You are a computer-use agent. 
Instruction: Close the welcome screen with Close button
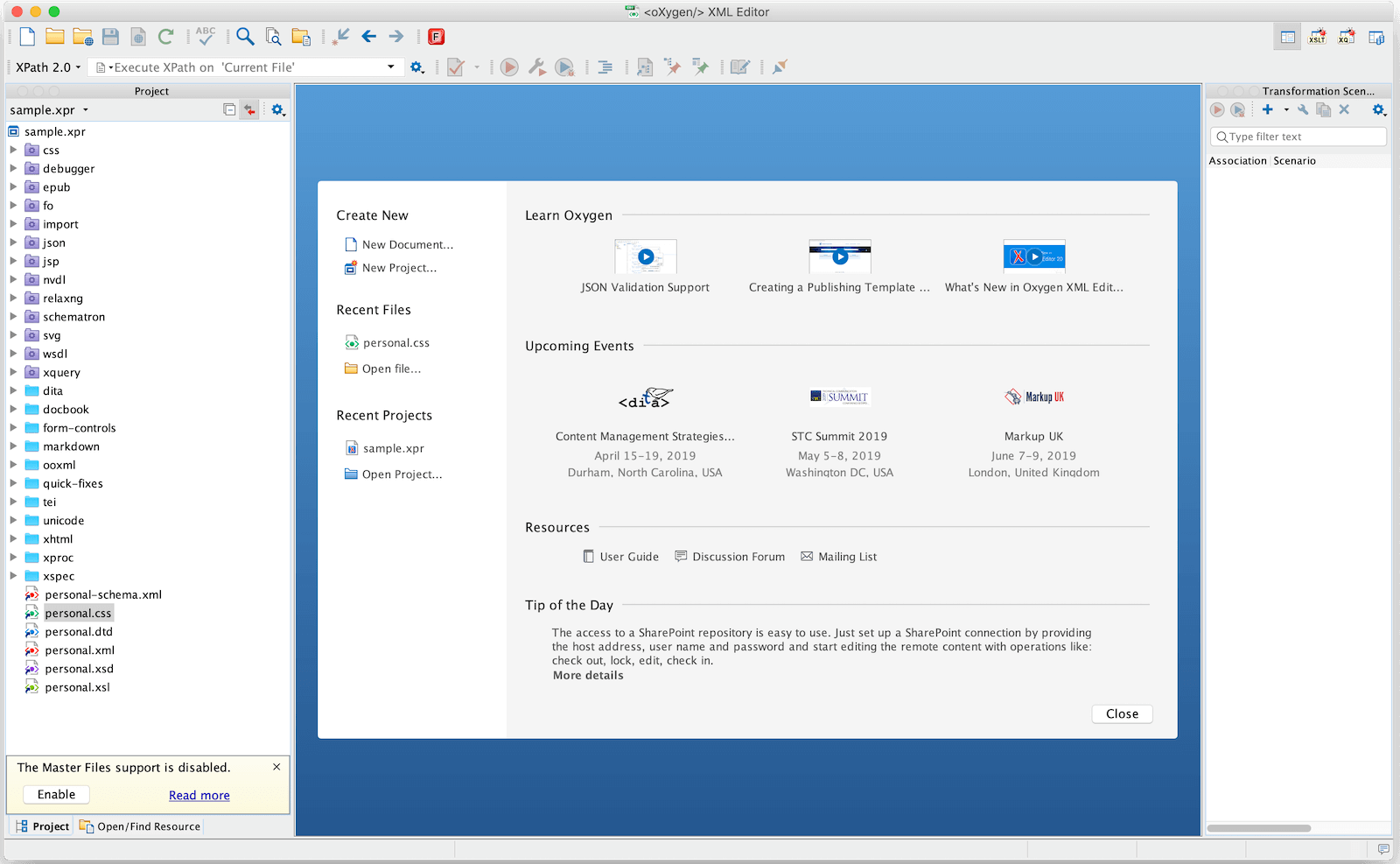(1122, 714)
